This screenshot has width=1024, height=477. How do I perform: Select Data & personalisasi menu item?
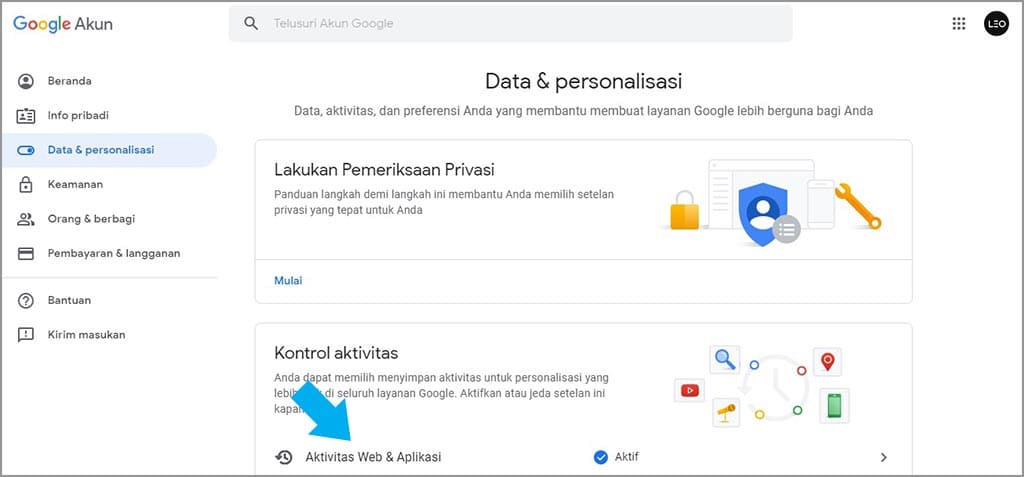click(x=101, y=150)
